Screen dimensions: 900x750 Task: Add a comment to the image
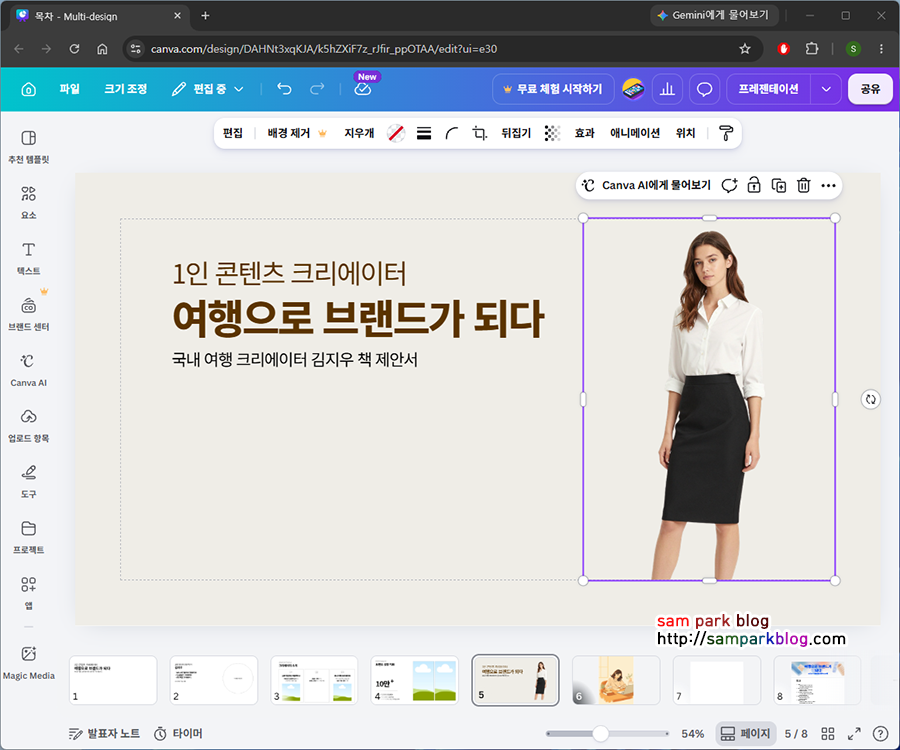pos(729,185)
